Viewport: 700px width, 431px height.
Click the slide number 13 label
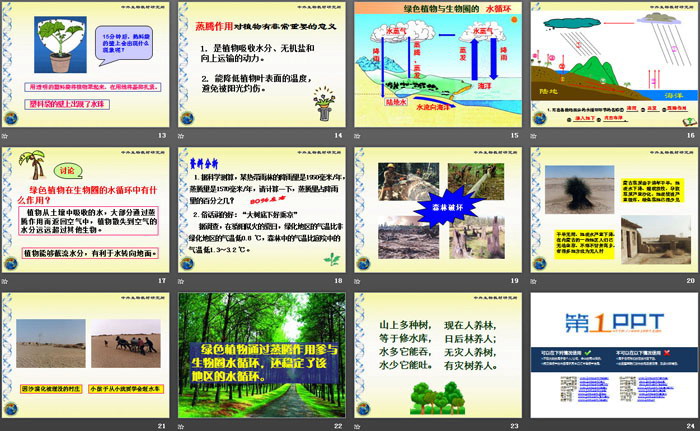pos(162,135)
